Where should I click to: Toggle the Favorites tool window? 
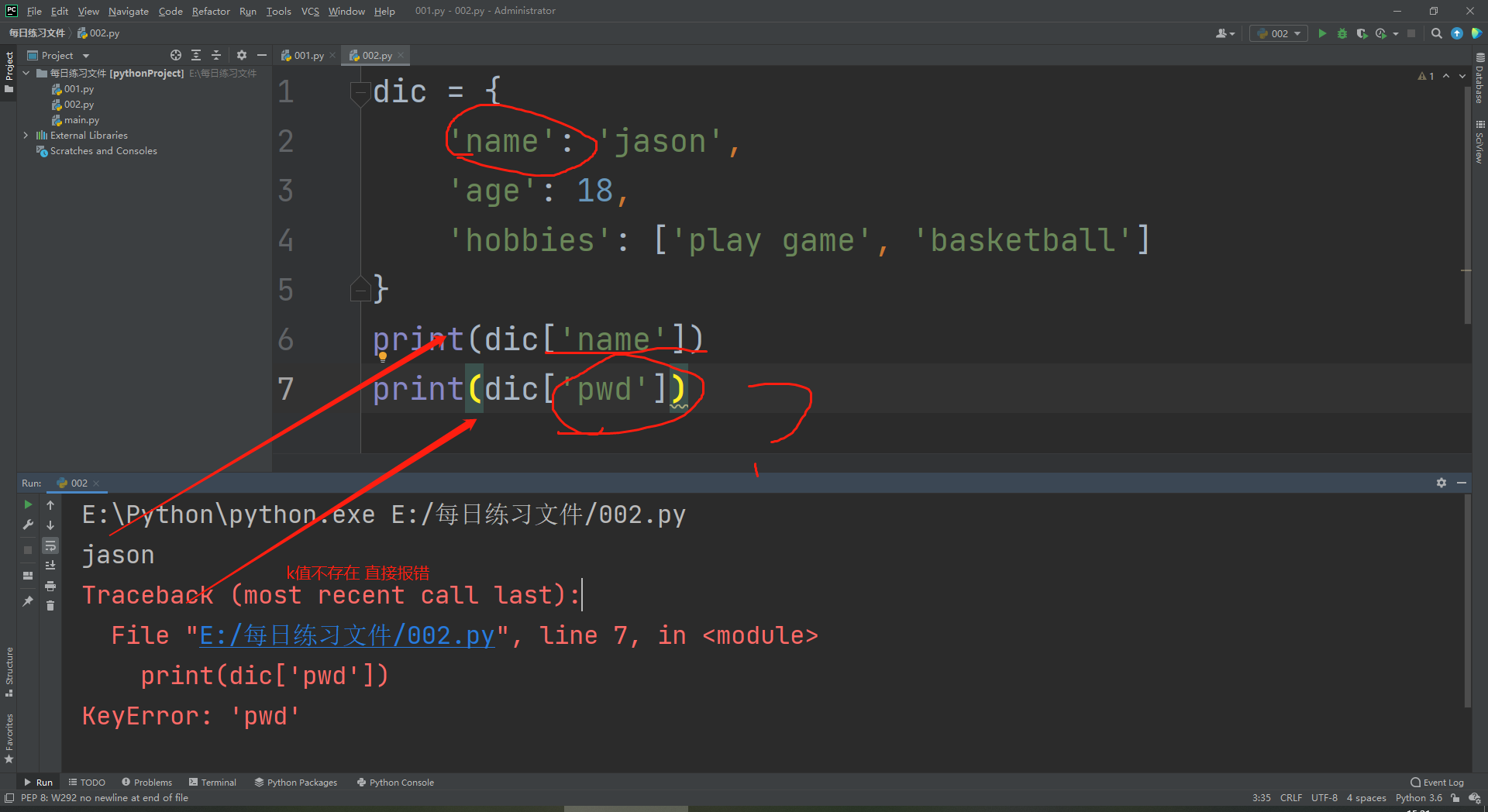point(9,738)
